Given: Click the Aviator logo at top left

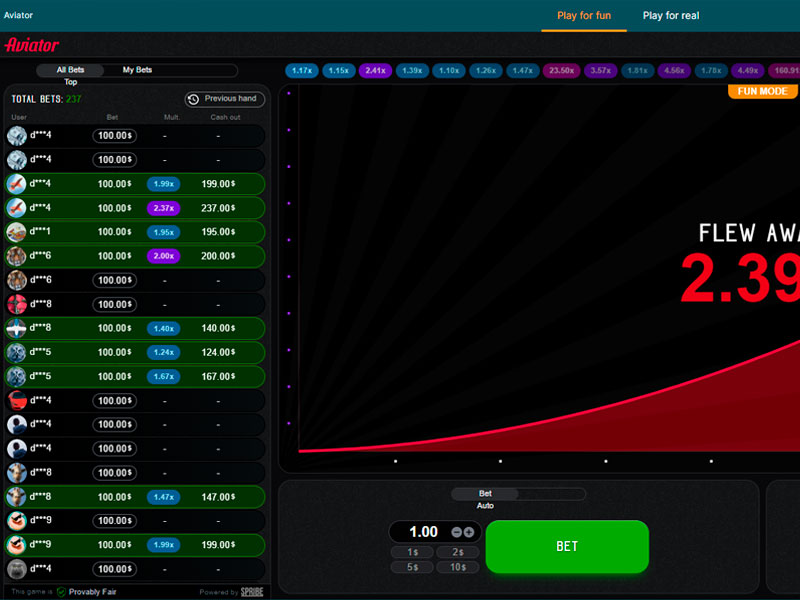Looking at the screenshot, I should tap(32, 45).
